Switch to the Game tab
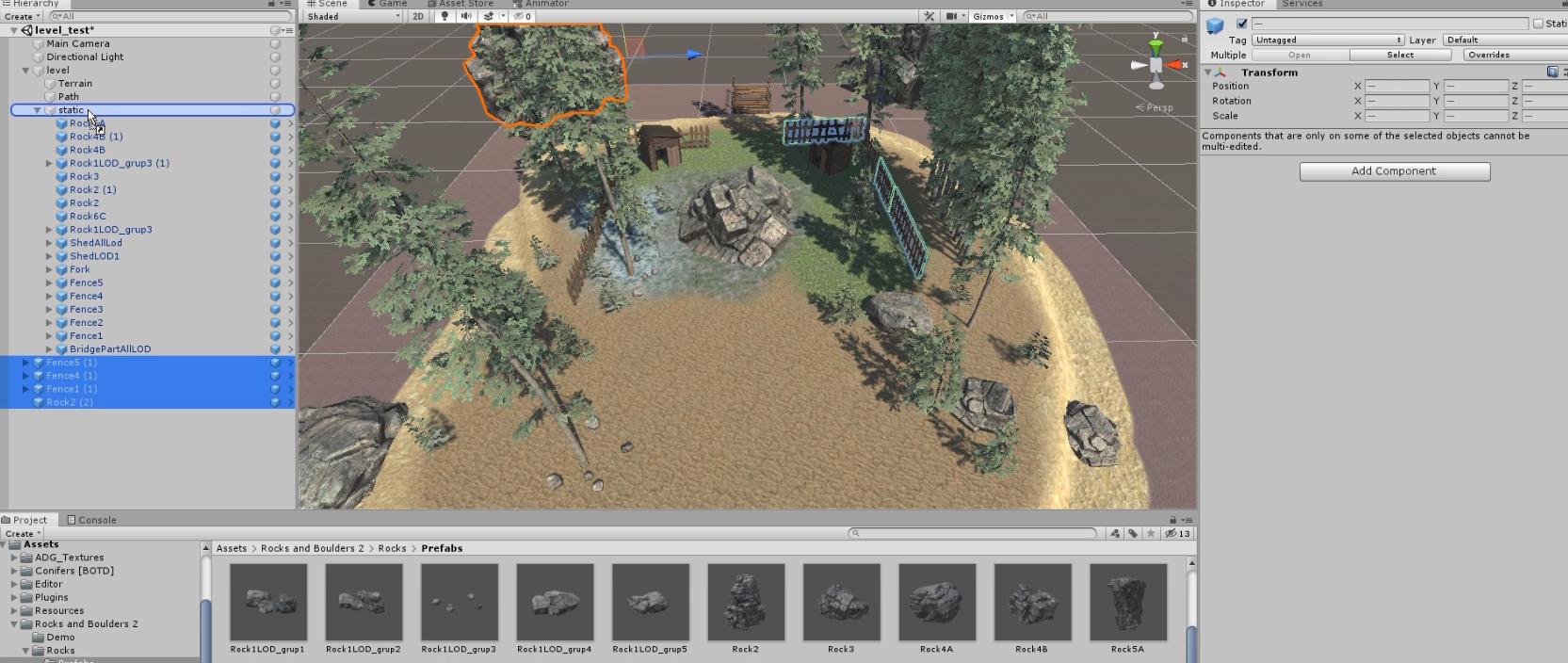Screen dimensions: 1568x663 (x=386, y=4)
